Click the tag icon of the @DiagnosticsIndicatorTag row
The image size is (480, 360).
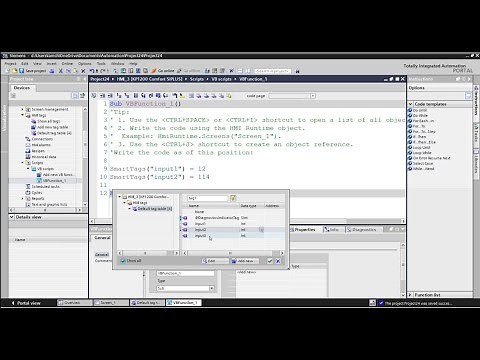click(185, 218)
